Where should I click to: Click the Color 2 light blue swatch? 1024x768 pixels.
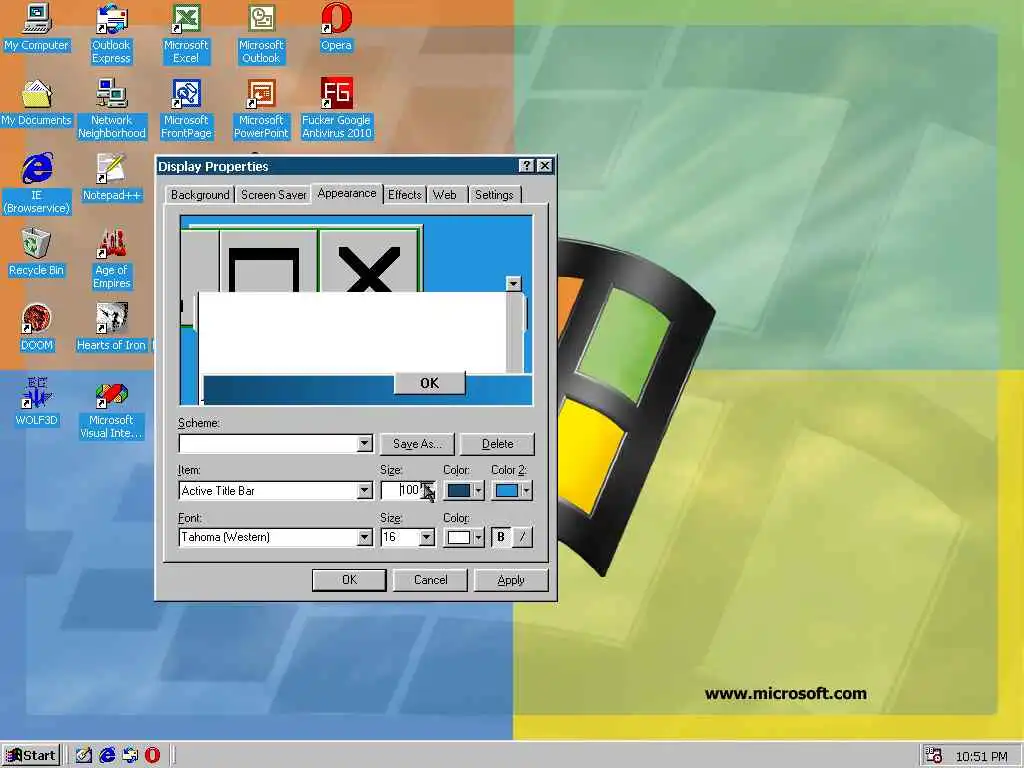point(507,490)
